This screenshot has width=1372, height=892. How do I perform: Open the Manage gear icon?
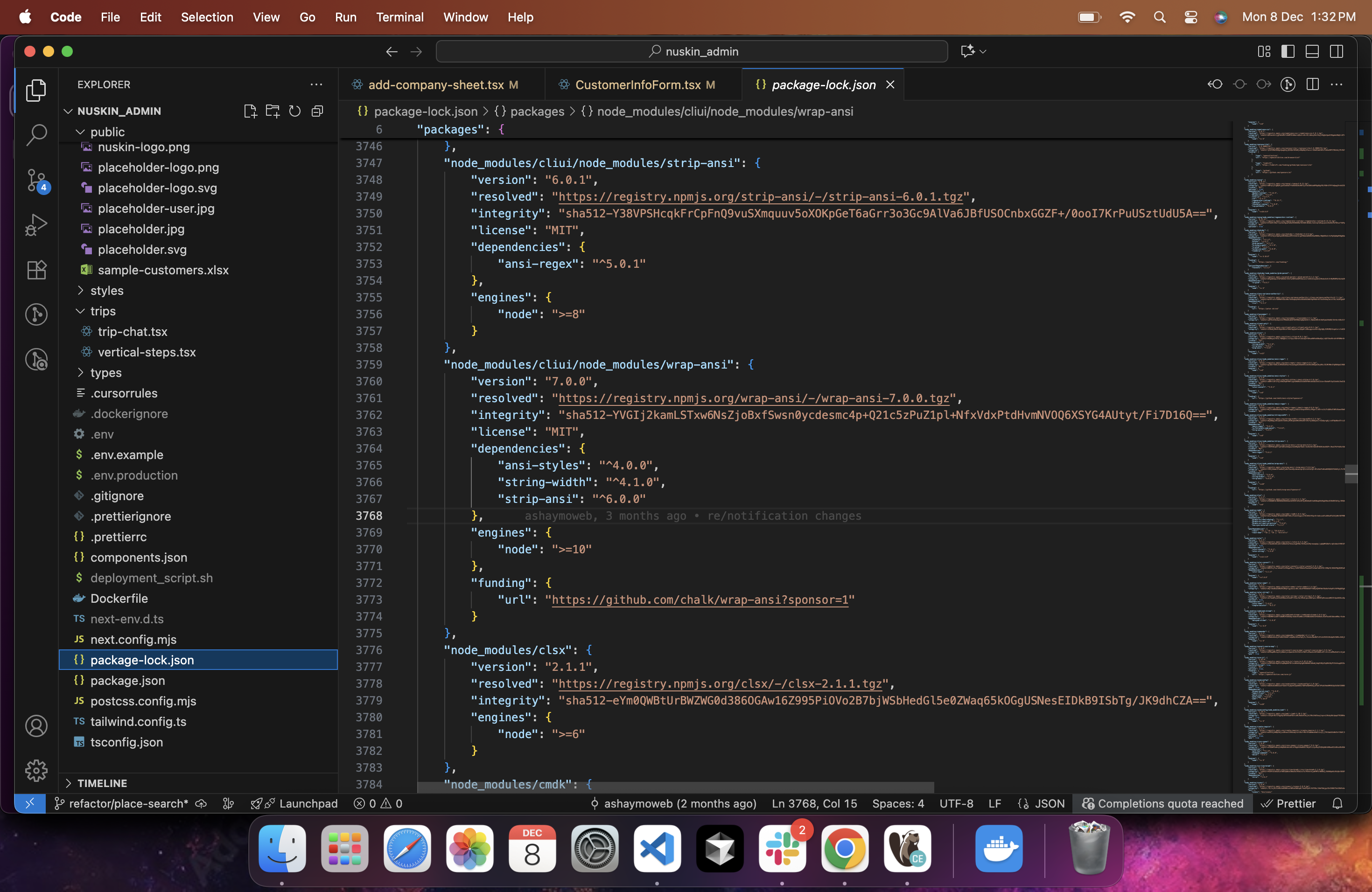[x=36, y=770]
